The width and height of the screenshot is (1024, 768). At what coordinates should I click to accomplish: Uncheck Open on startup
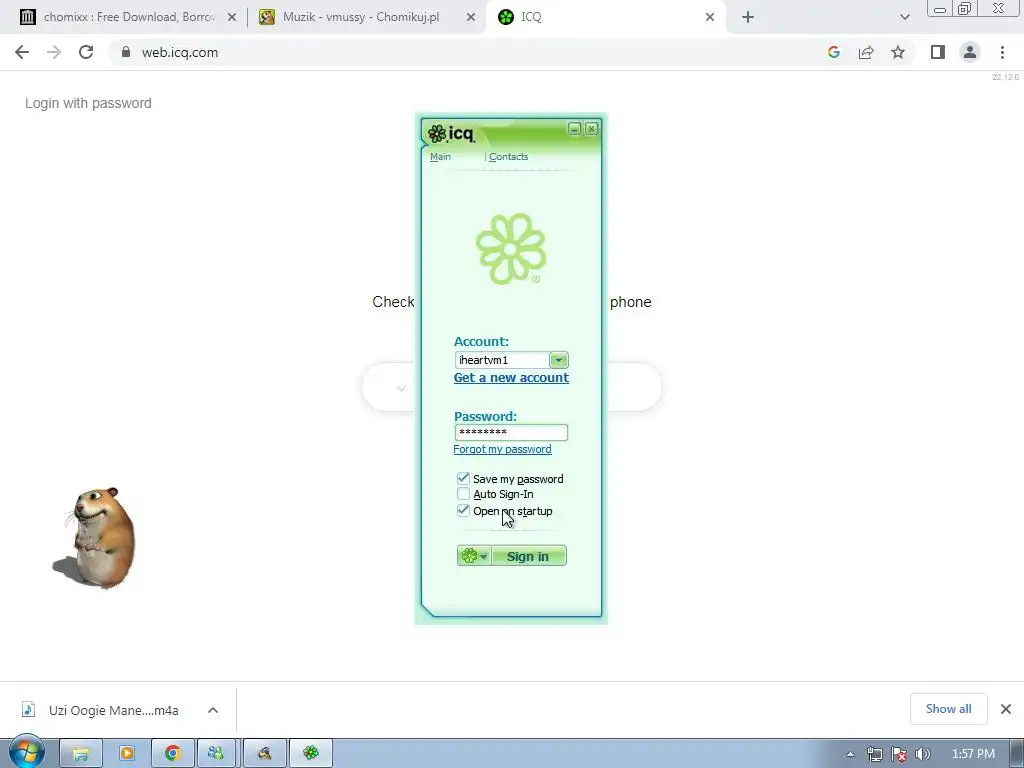pos(463,510)
